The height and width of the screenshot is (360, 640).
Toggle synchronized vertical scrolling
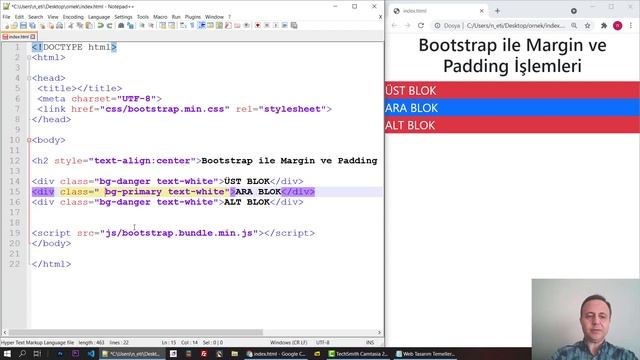tap(163, 25)
